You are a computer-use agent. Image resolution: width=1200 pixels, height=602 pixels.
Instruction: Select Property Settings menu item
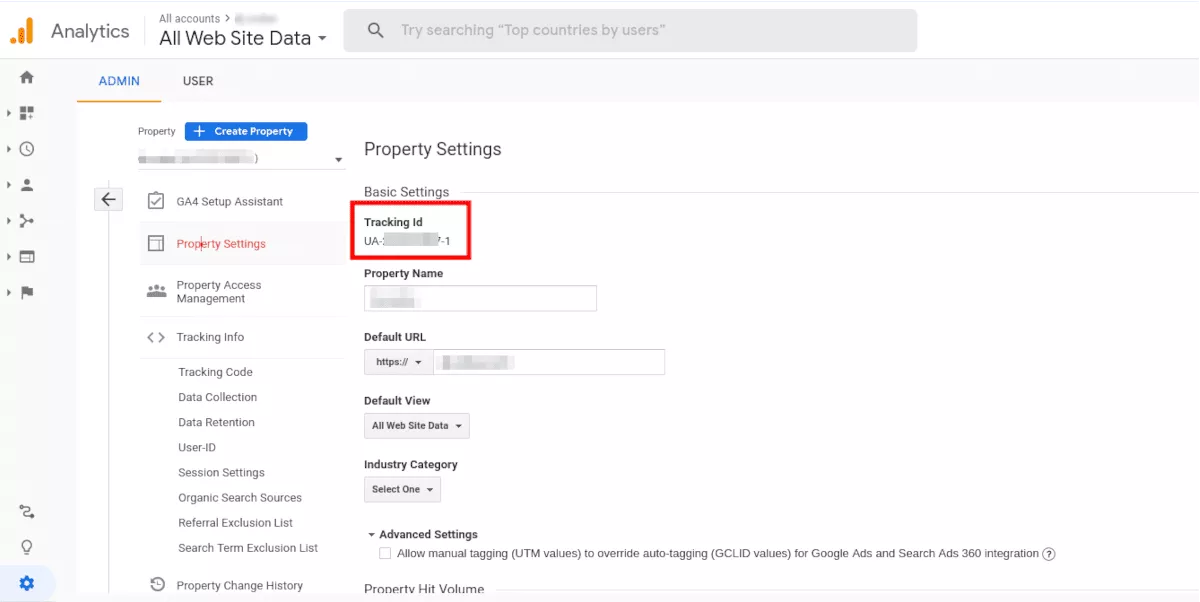[221, 243]
